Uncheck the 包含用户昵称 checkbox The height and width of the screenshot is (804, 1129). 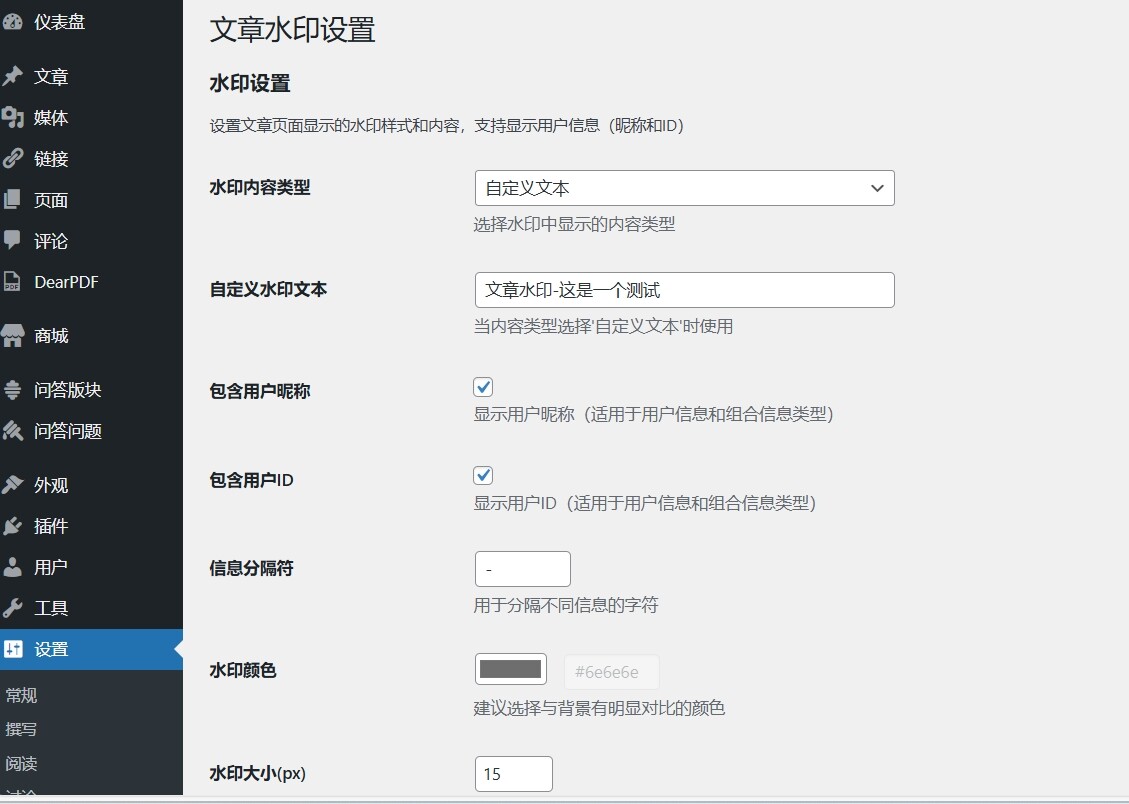pyautogui.click(x=483, y=387)
